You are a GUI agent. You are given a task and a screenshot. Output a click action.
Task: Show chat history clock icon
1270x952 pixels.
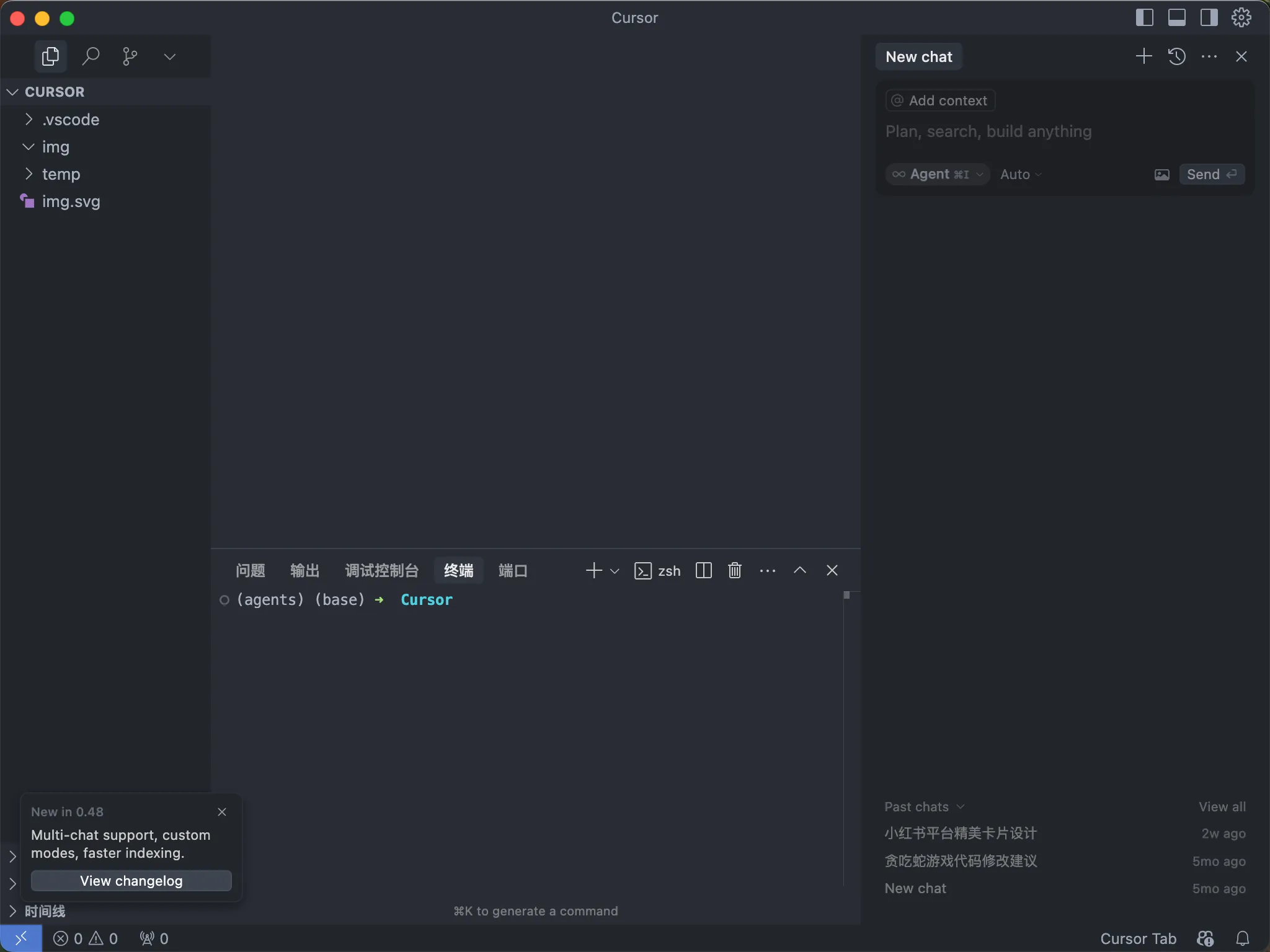[1176, 56]
